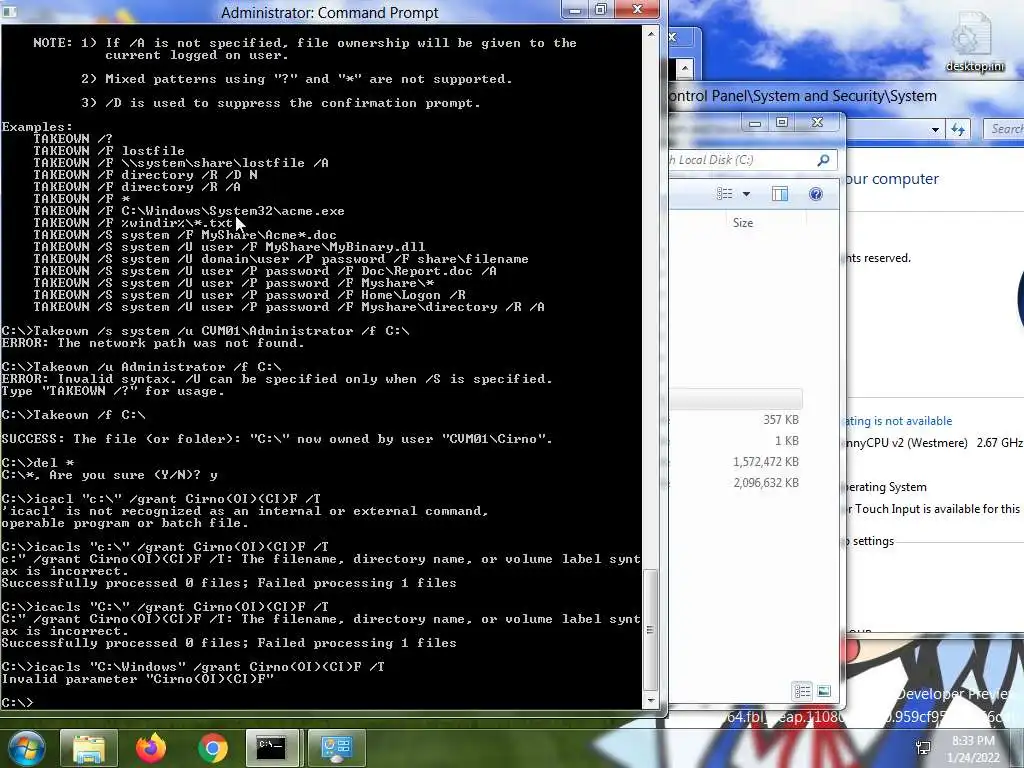
Task: Click the Show desktop strip beside clock
Action: 1019,748
